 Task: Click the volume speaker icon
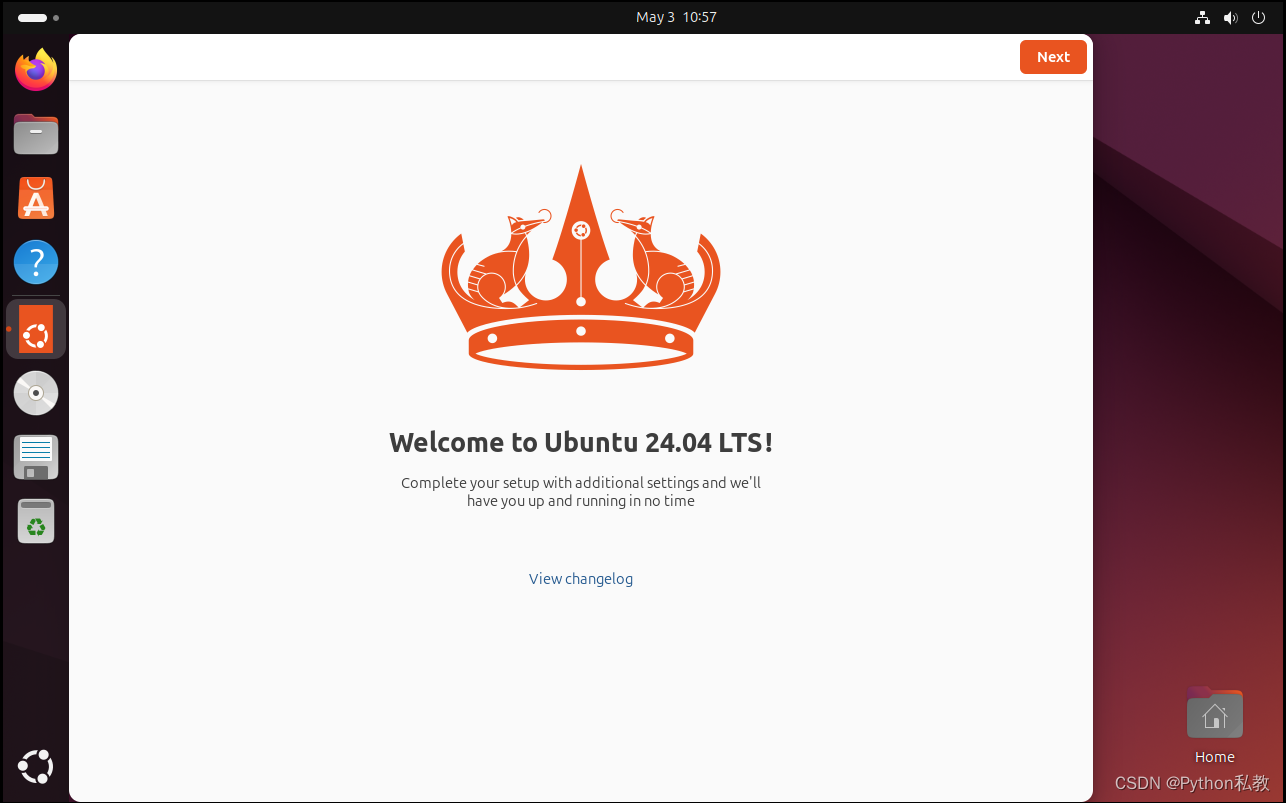point(1230,17)
